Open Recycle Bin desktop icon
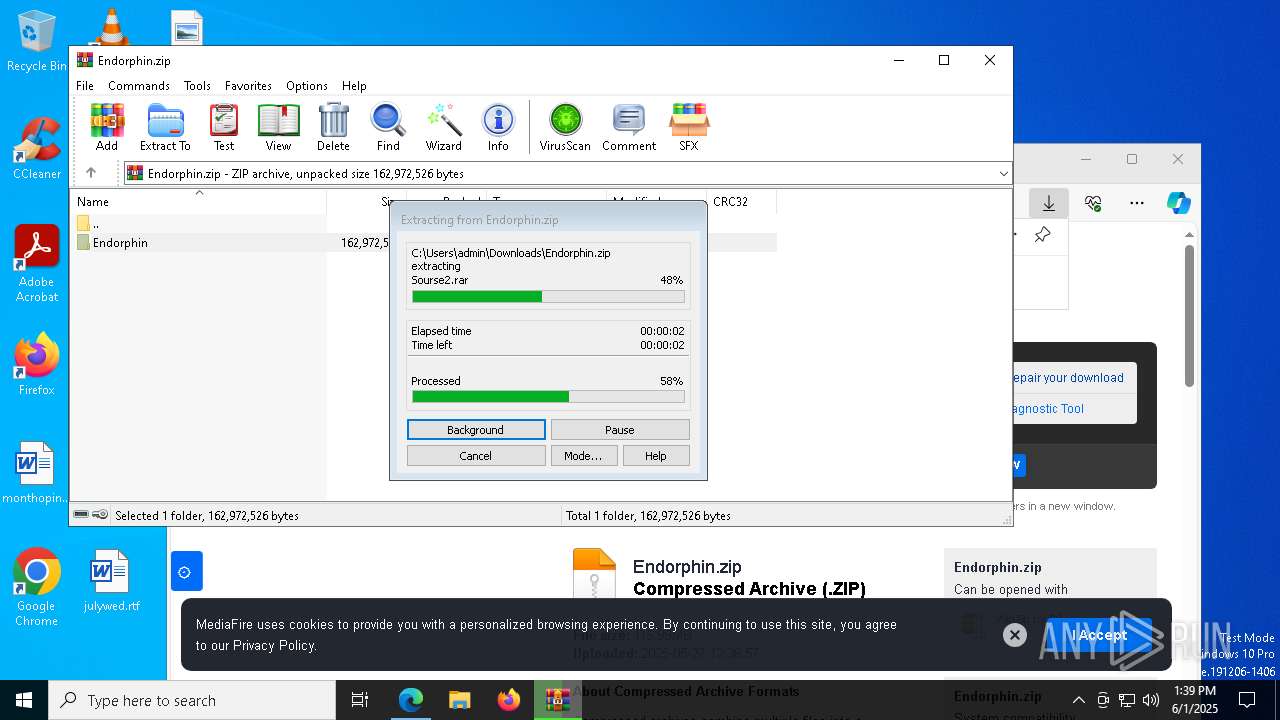The height and width of the screenshot is (720, 1280). (x=36, y=42)
